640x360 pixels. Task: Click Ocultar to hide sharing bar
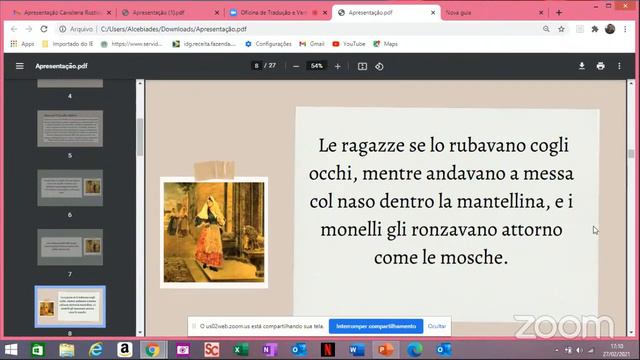point(437,326)
